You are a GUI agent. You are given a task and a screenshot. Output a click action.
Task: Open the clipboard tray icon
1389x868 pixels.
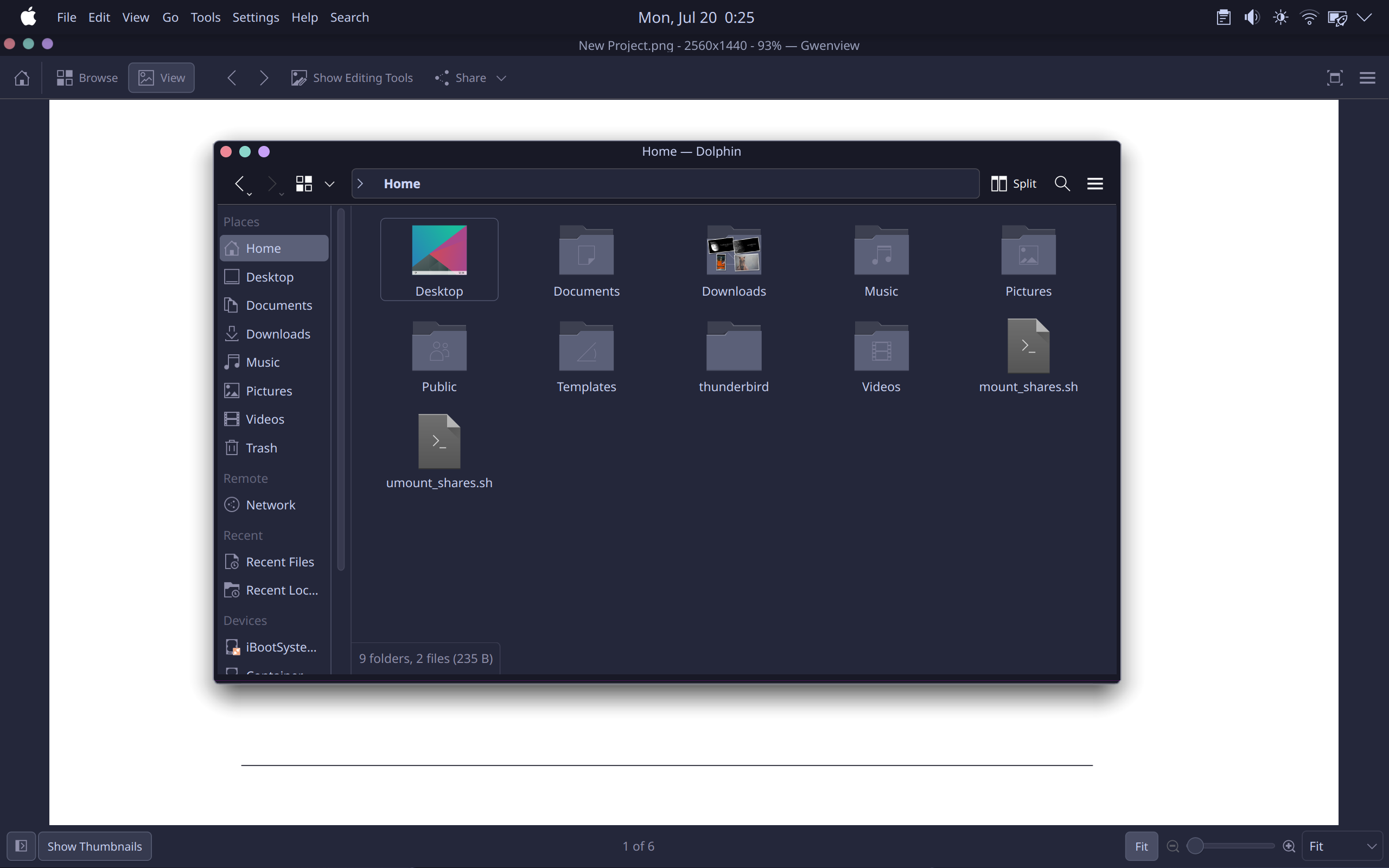(1223, 17)
